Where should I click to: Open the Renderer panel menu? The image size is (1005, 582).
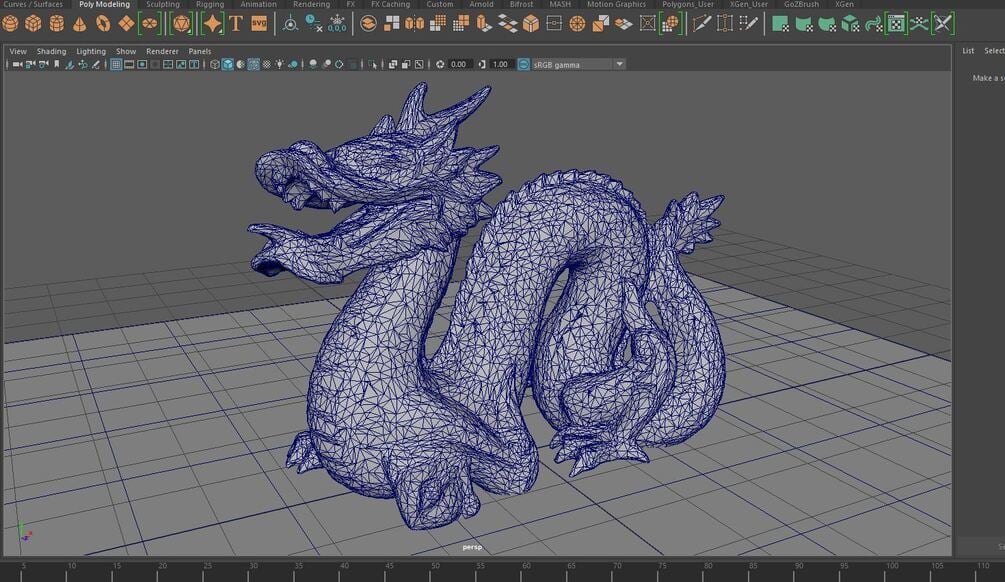(162, 51)
